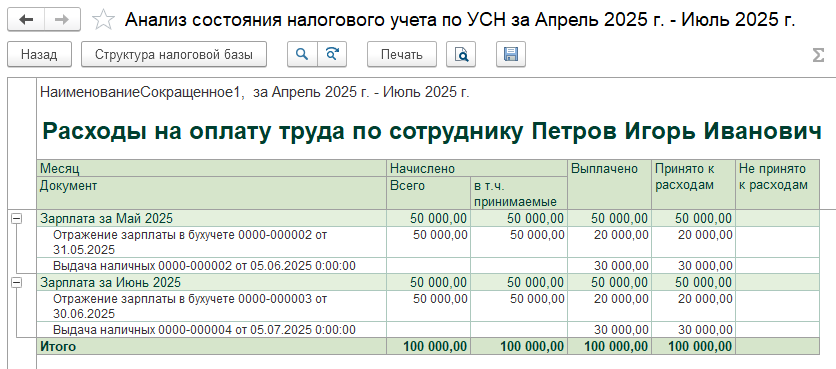The image size is (836, 369).
Task: Click the Месяц column header
Action: pos(212,169)
